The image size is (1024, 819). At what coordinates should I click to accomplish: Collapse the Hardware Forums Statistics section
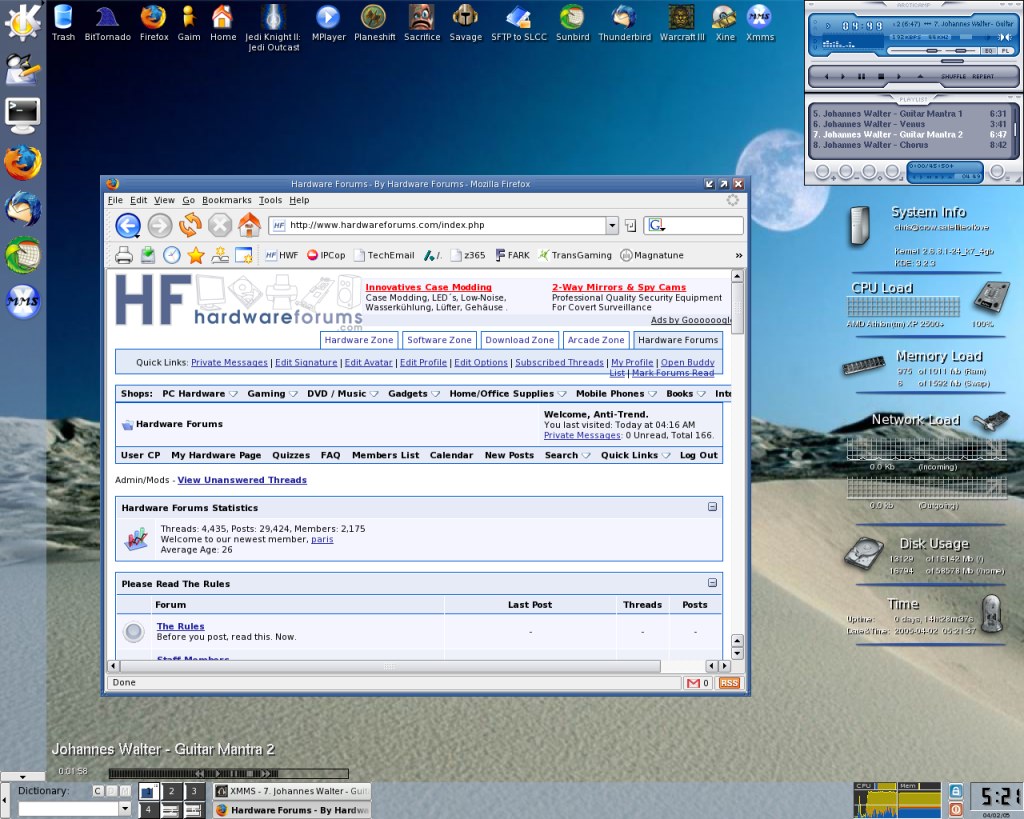pos(712,507)
